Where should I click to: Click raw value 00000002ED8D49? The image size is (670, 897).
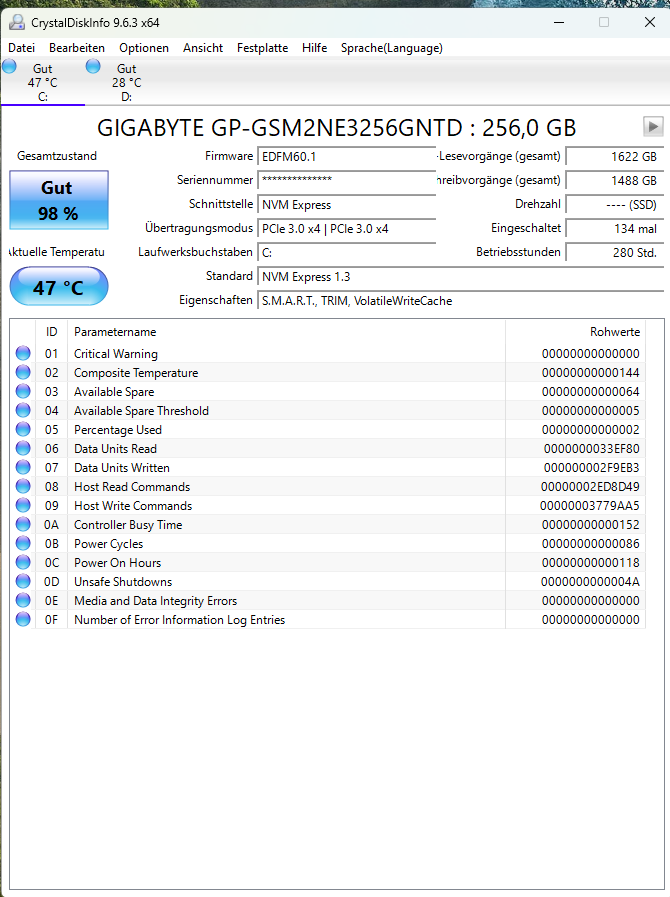pos(590,487)
